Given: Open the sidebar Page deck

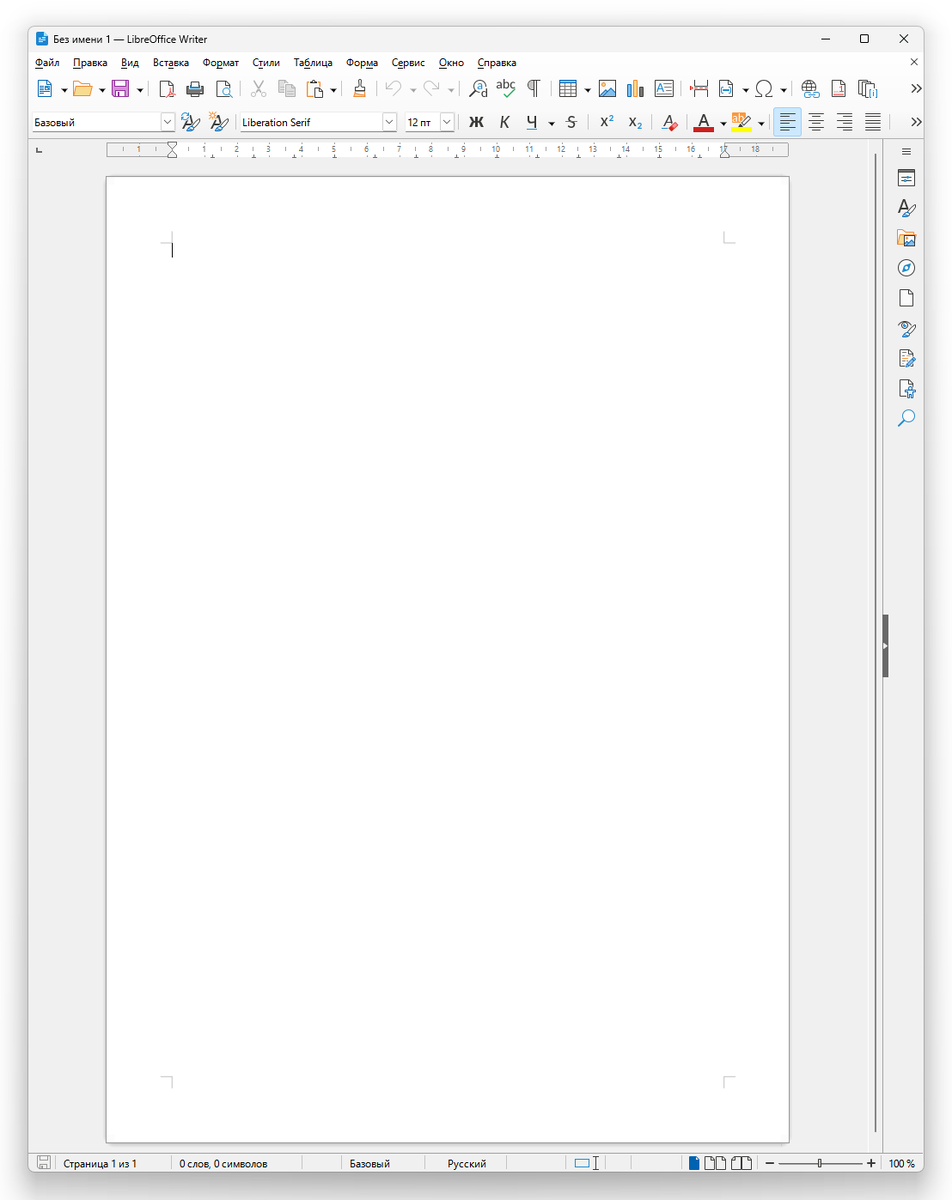Looking at the screenshot, I should coord(906,298).
